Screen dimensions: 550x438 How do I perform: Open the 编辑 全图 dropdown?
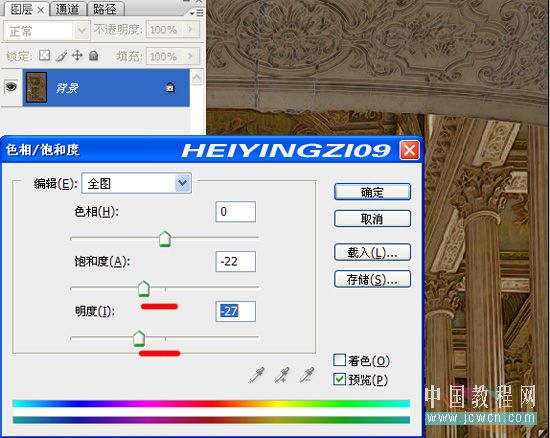[x=136, y=183]
